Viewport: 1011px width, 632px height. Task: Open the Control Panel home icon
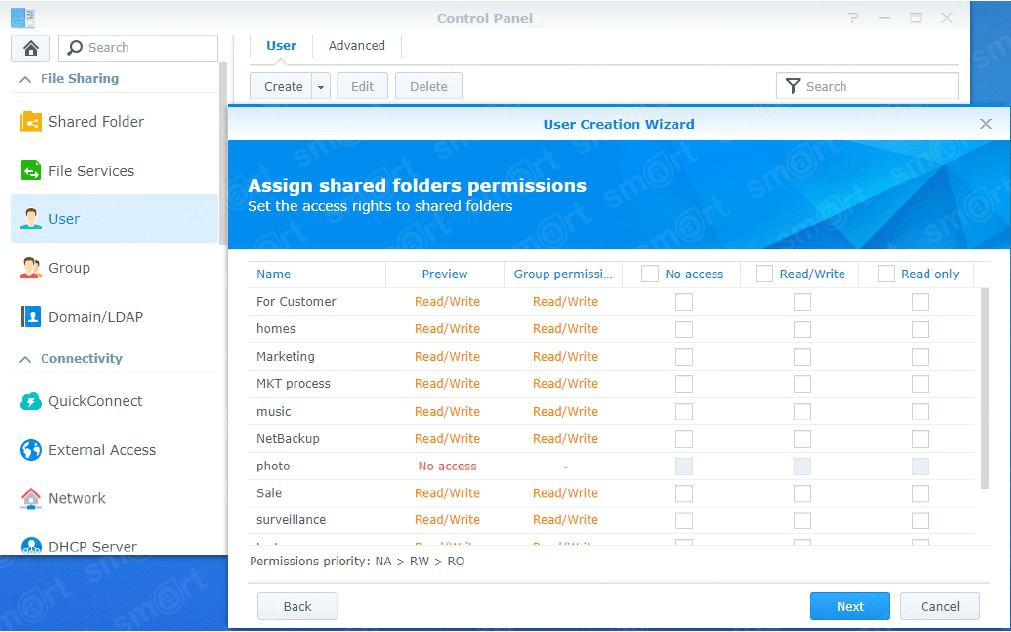pyautogui.click(x=30, y=48)
